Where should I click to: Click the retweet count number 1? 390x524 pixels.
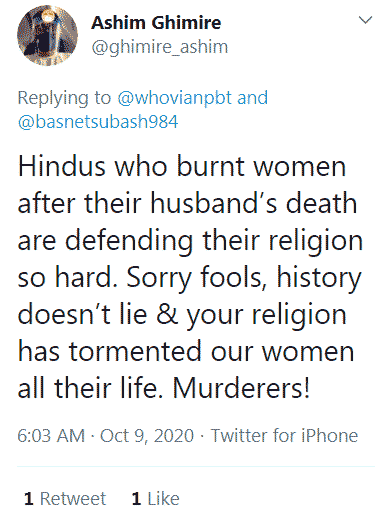(x=29, y=499)
